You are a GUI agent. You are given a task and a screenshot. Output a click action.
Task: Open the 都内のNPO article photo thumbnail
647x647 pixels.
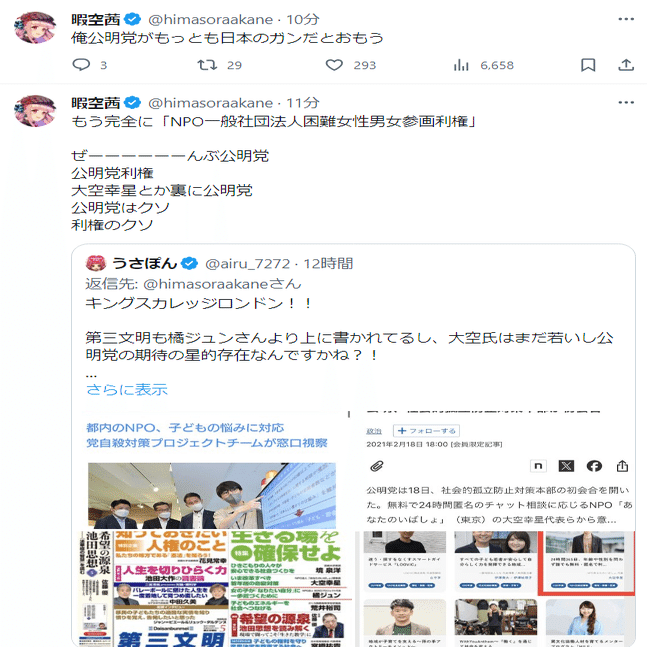pos(212,496)
